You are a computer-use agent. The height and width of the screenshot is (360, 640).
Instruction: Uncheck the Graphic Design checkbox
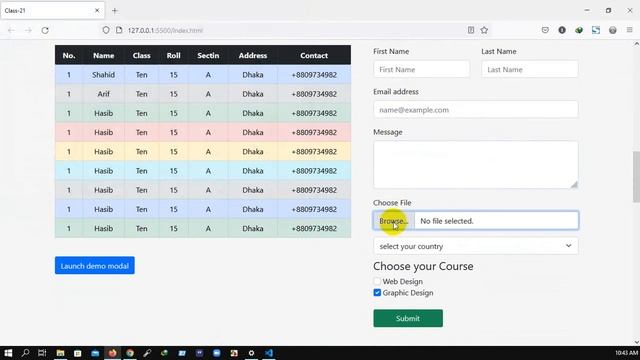377,293
